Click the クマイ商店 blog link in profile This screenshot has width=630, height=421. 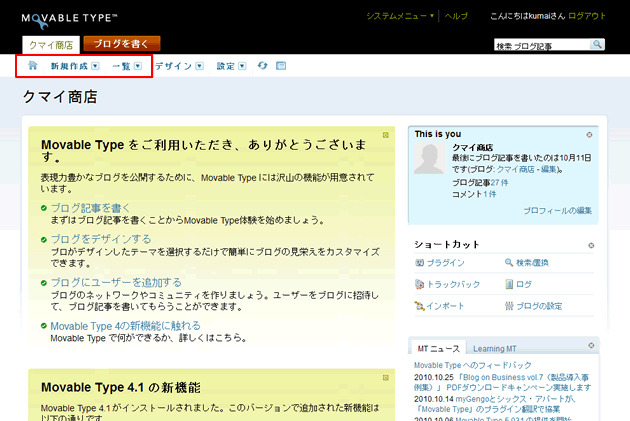(516, 170)
